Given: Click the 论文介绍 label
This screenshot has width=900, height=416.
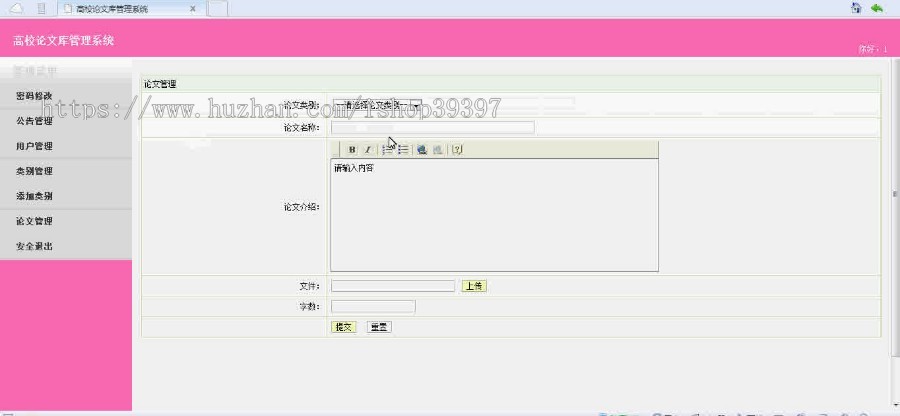Looking at the screenshot, I should [x=302, y=207].
